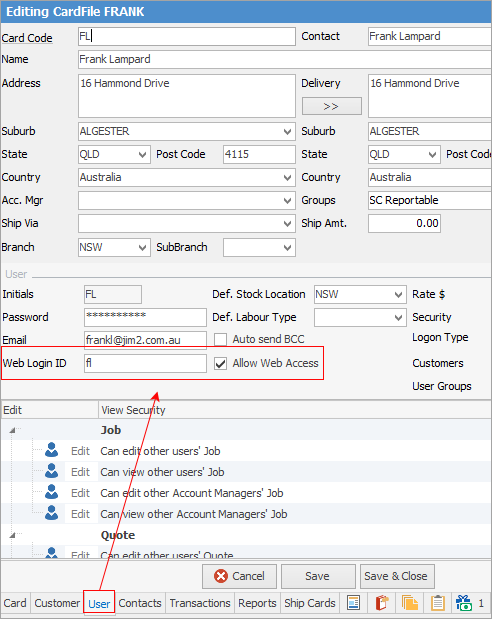
Task: Open the delivery State dropdown
Action: (432, 154)
